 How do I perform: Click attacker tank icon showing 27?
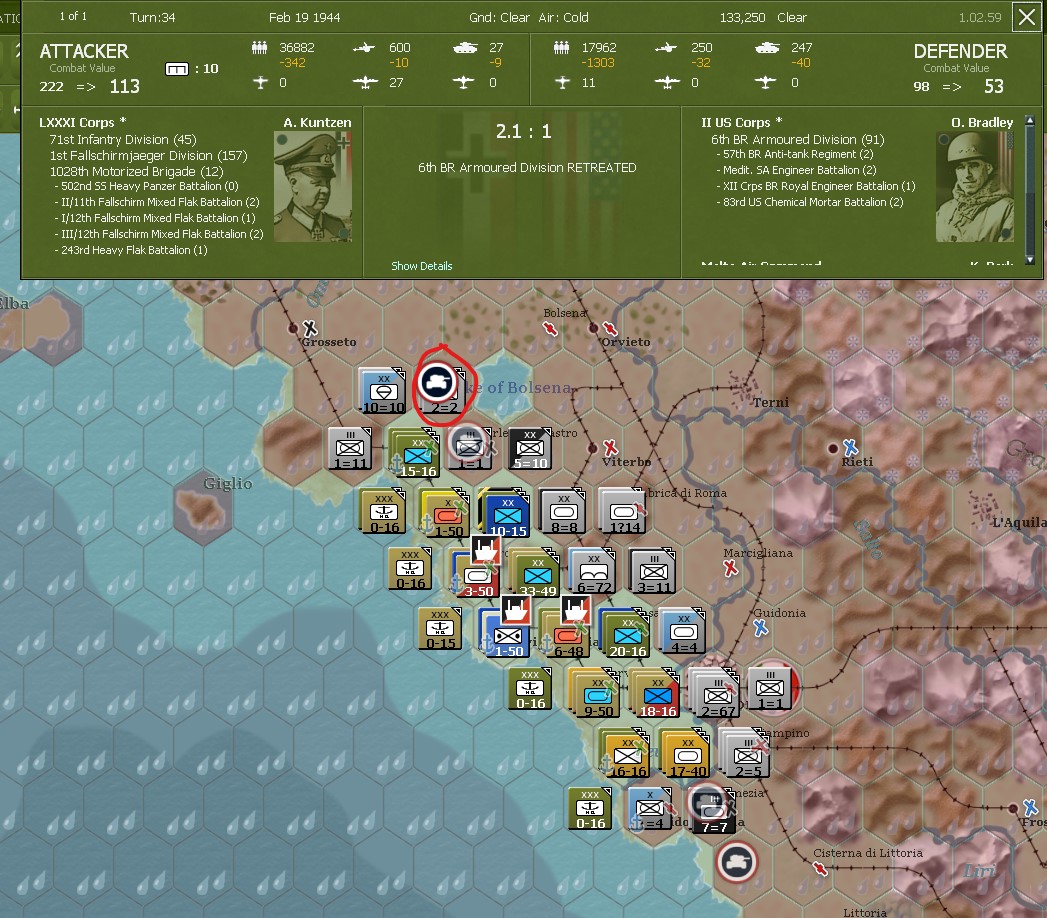(x=464, y=47)
